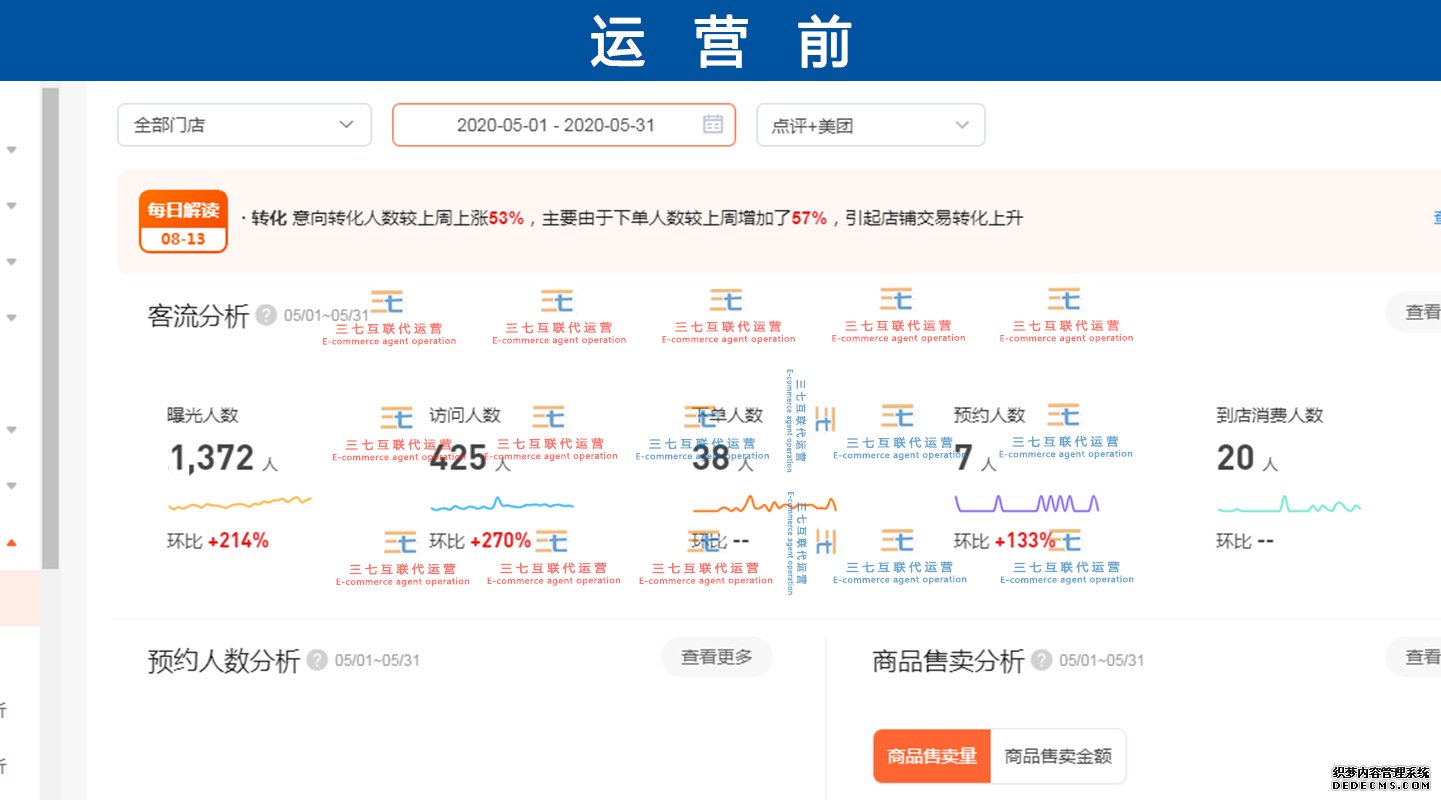Select the 商品售卖量 tab
The image size is (1441, 800).
pyautogui.click(x=932, y=756)
